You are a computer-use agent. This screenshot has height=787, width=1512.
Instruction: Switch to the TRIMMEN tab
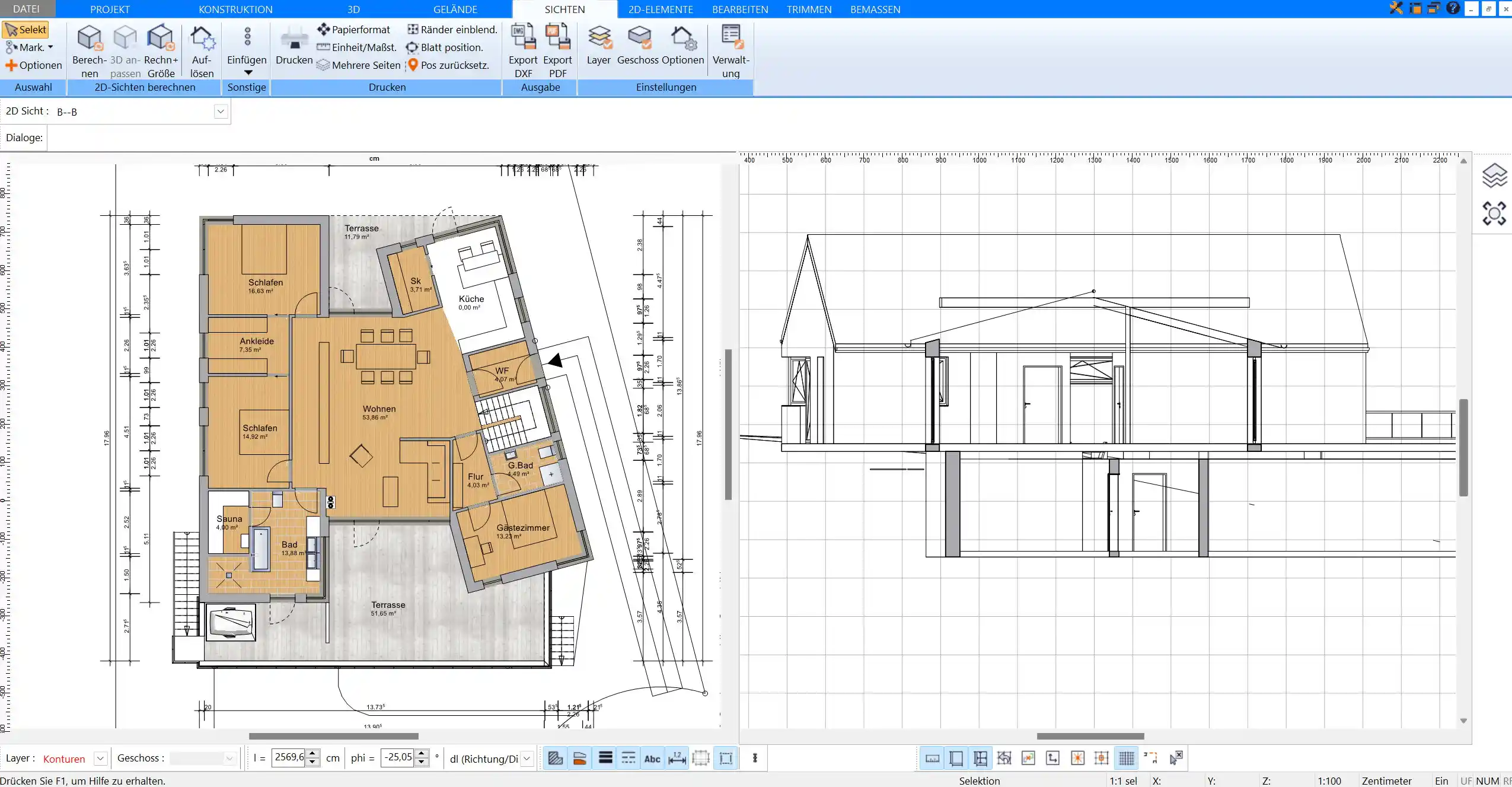click(x=809, y=9)
